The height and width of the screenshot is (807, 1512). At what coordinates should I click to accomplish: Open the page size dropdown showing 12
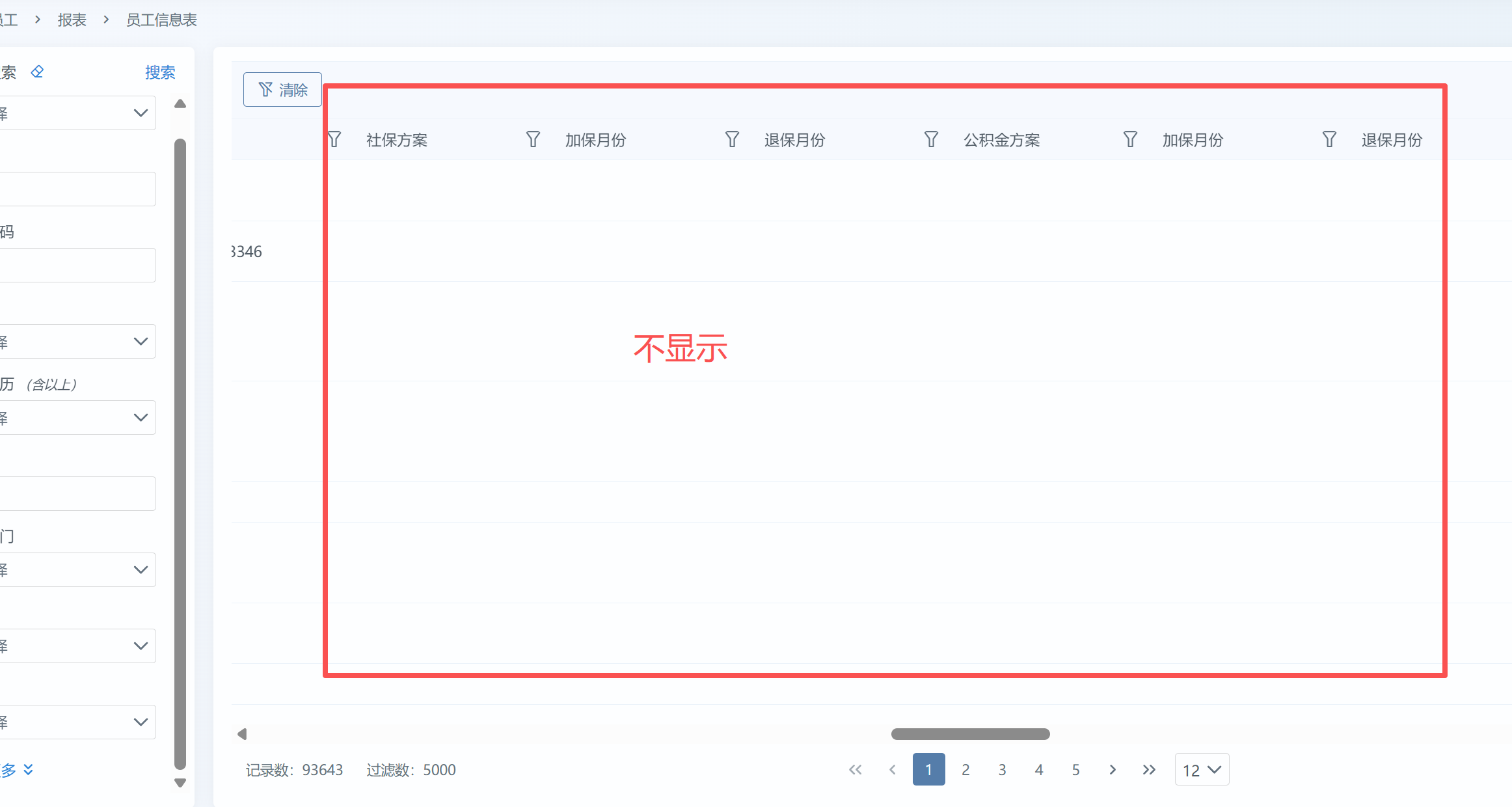point(1202,770)
